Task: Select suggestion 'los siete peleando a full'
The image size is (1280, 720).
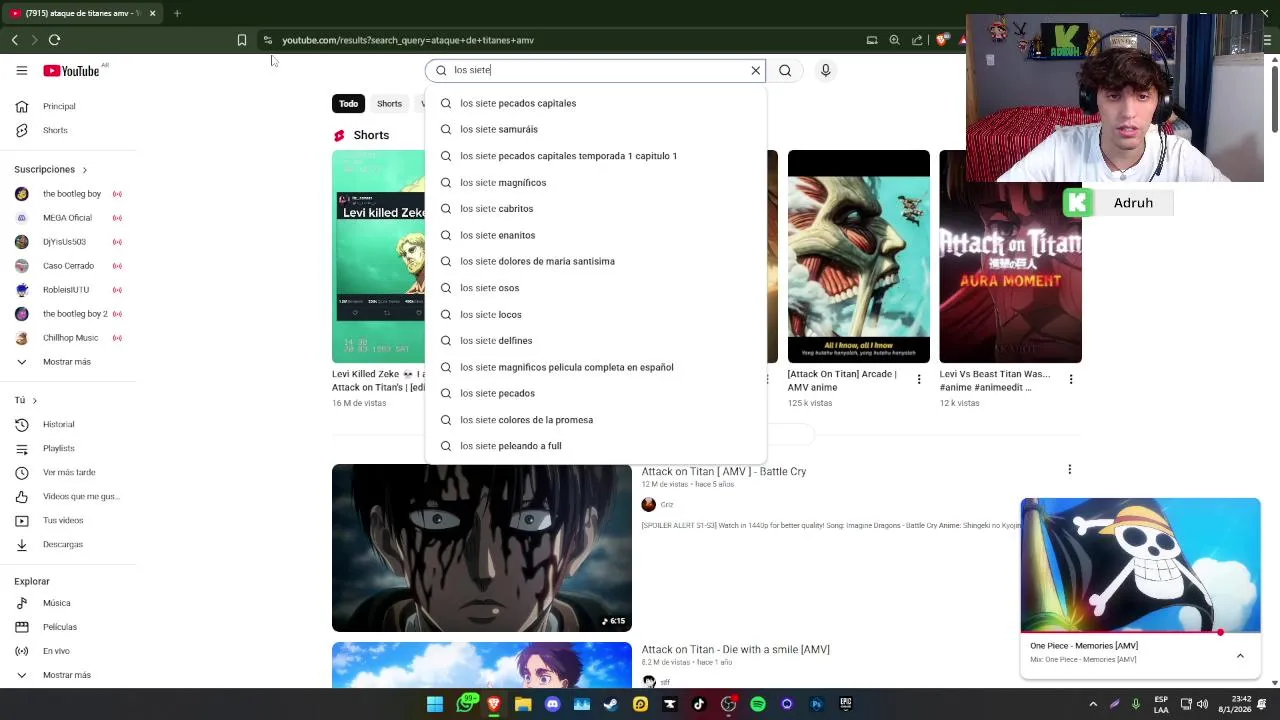Action: pos(596,446)
